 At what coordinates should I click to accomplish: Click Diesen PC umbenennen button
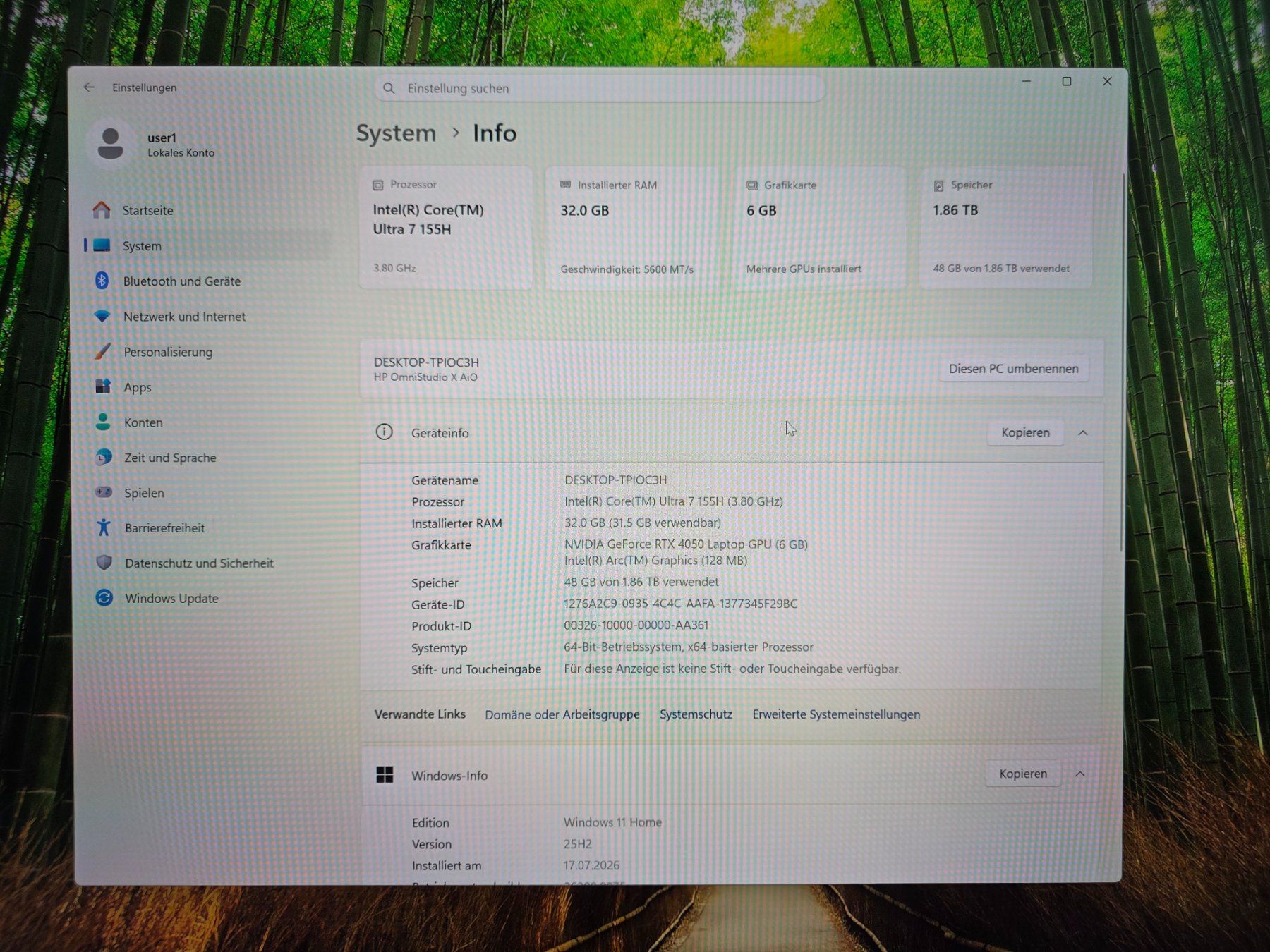tap(1013, 369)
